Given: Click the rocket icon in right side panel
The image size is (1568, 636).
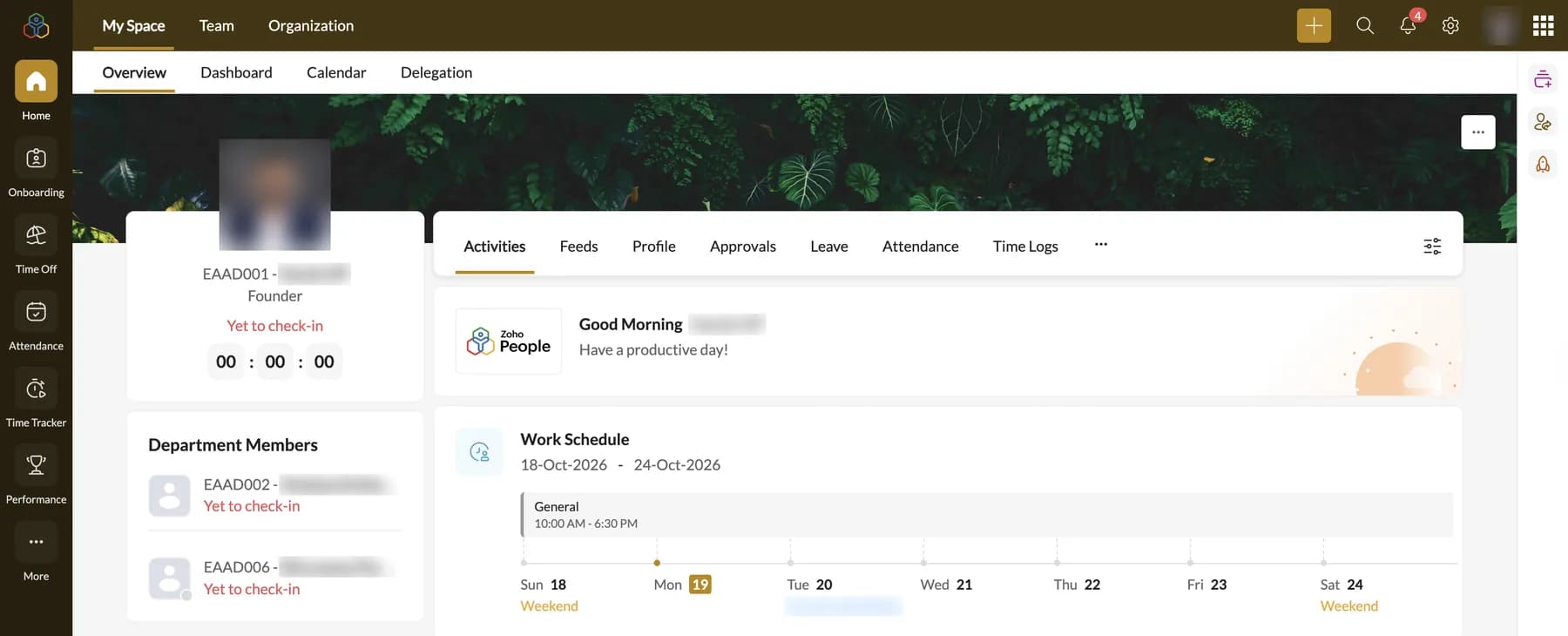Looking at the screenshot, I should tap(1543, 164).
